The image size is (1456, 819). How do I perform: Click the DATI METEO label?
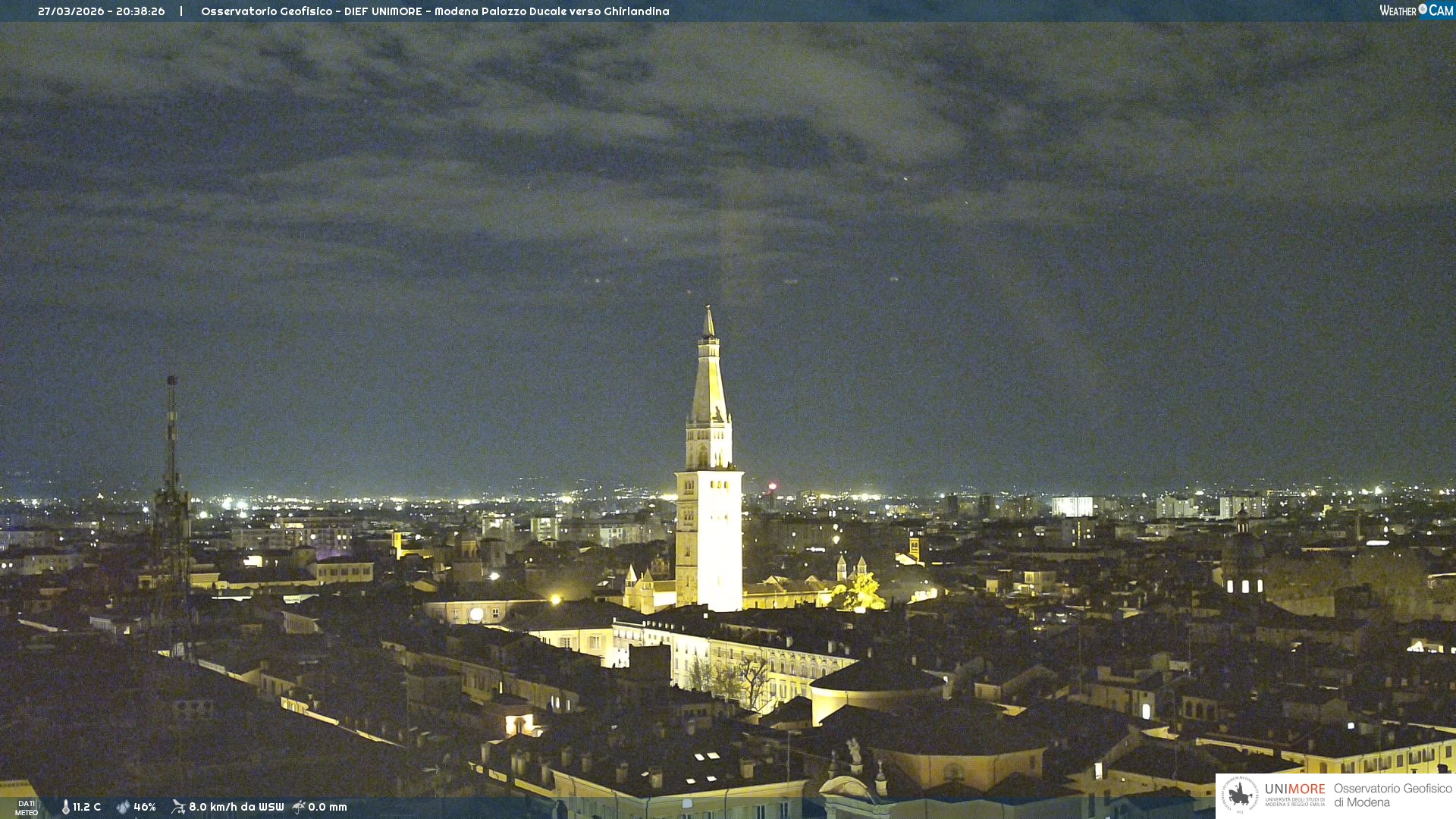(x=27, y=808)
